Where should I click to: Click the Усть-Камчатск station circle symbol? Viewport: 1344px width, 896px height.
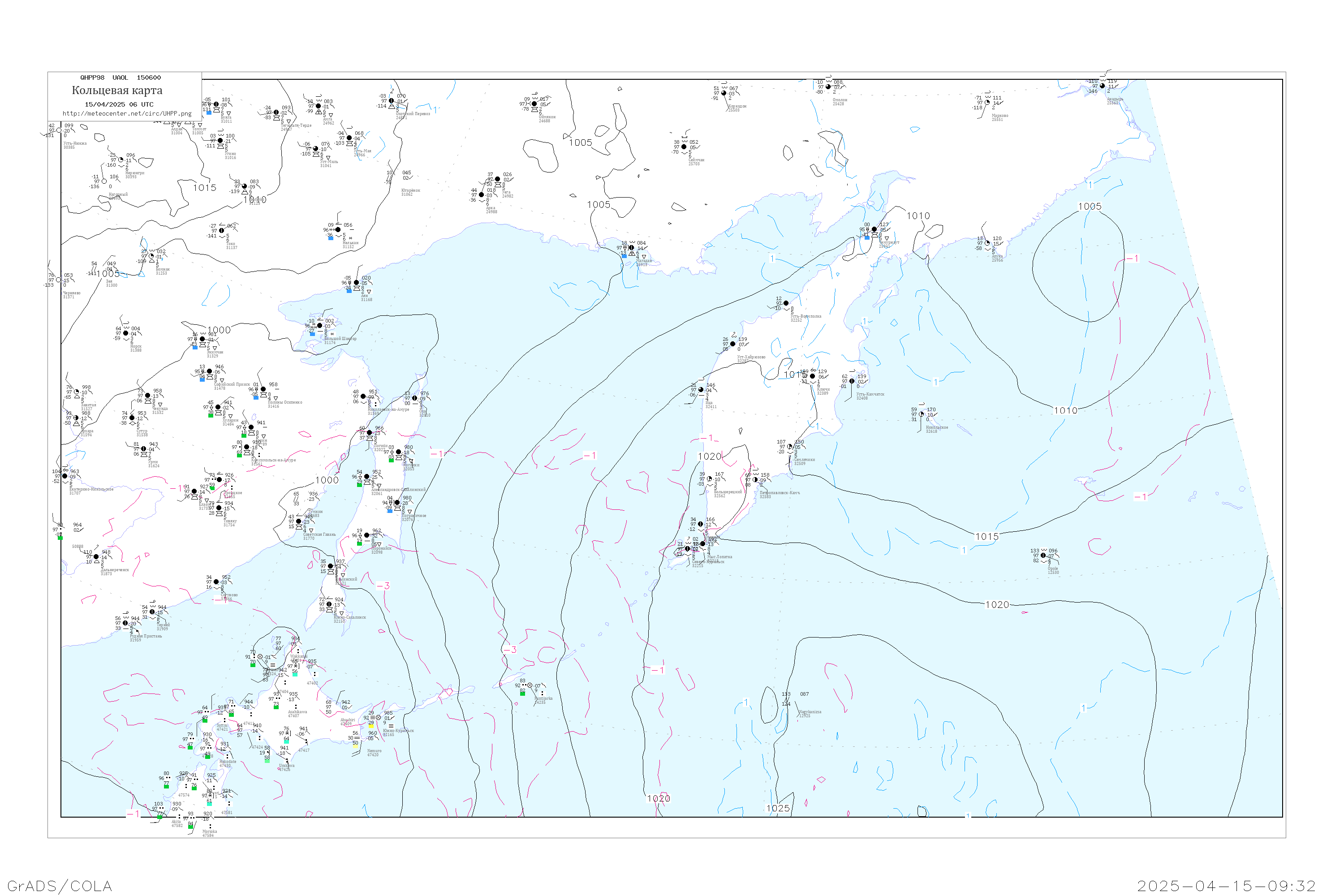click(852, 381)
